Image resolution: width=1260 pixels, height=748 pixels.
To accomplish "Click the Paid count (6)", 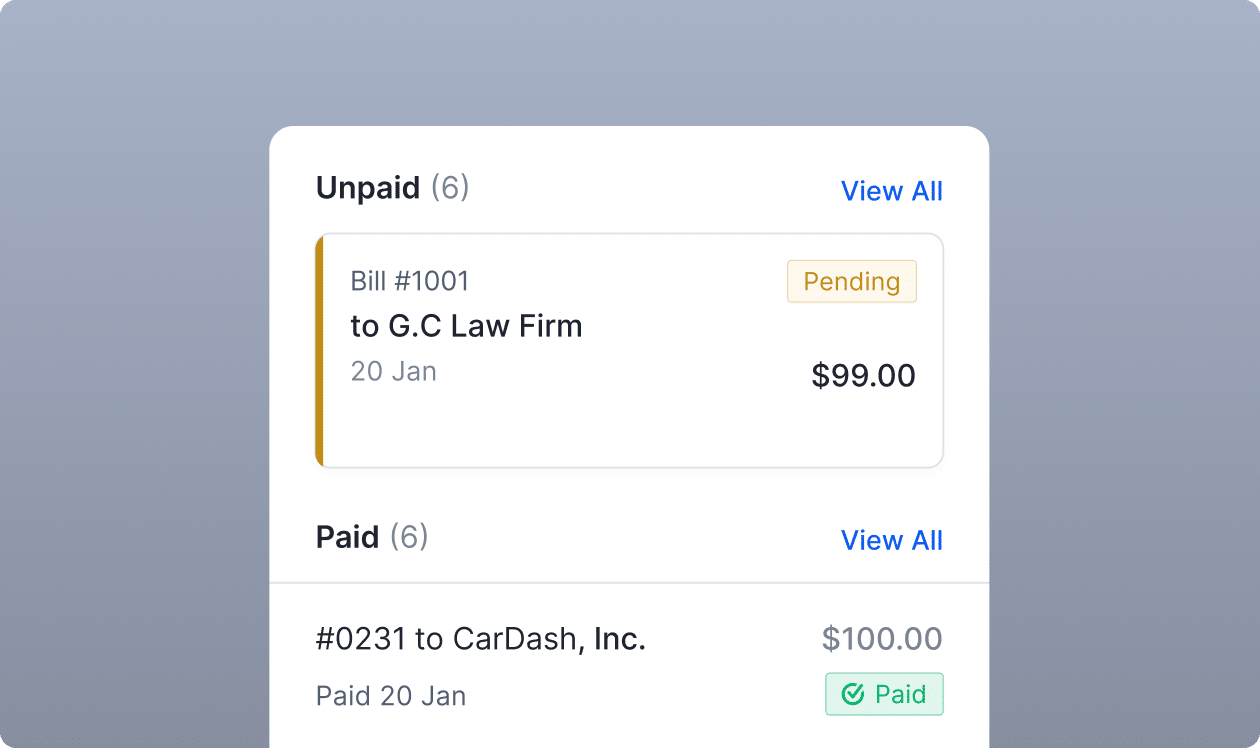I will coord(409,537).
